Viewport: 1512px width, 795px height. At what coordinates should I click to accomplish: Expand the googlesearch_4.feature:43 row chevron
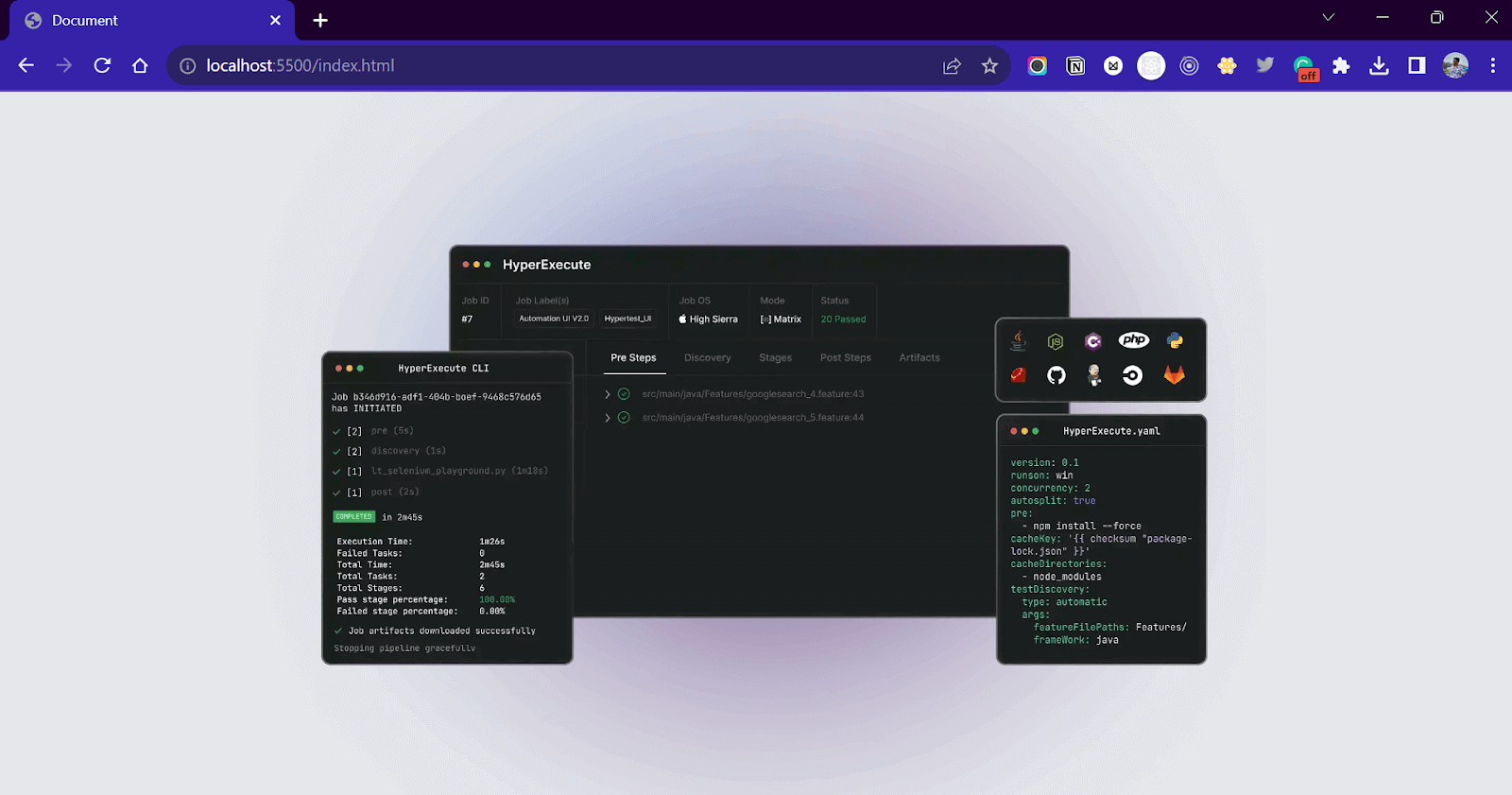pyautogui.click(x=608, y=394)
